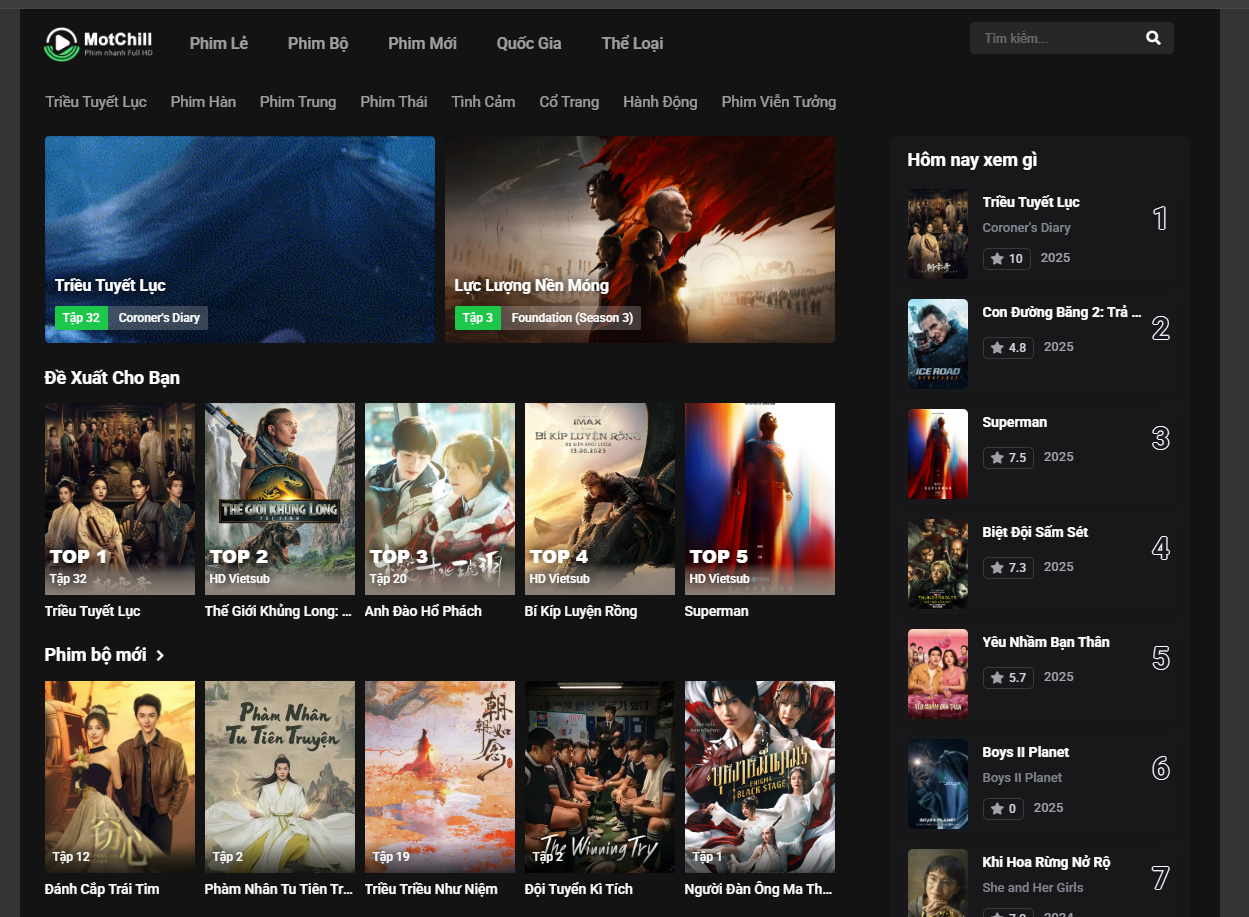The height and width of the screenshot is (917, 1249).
Task: Select the Hành Động genre link
Action: [660, 102]
